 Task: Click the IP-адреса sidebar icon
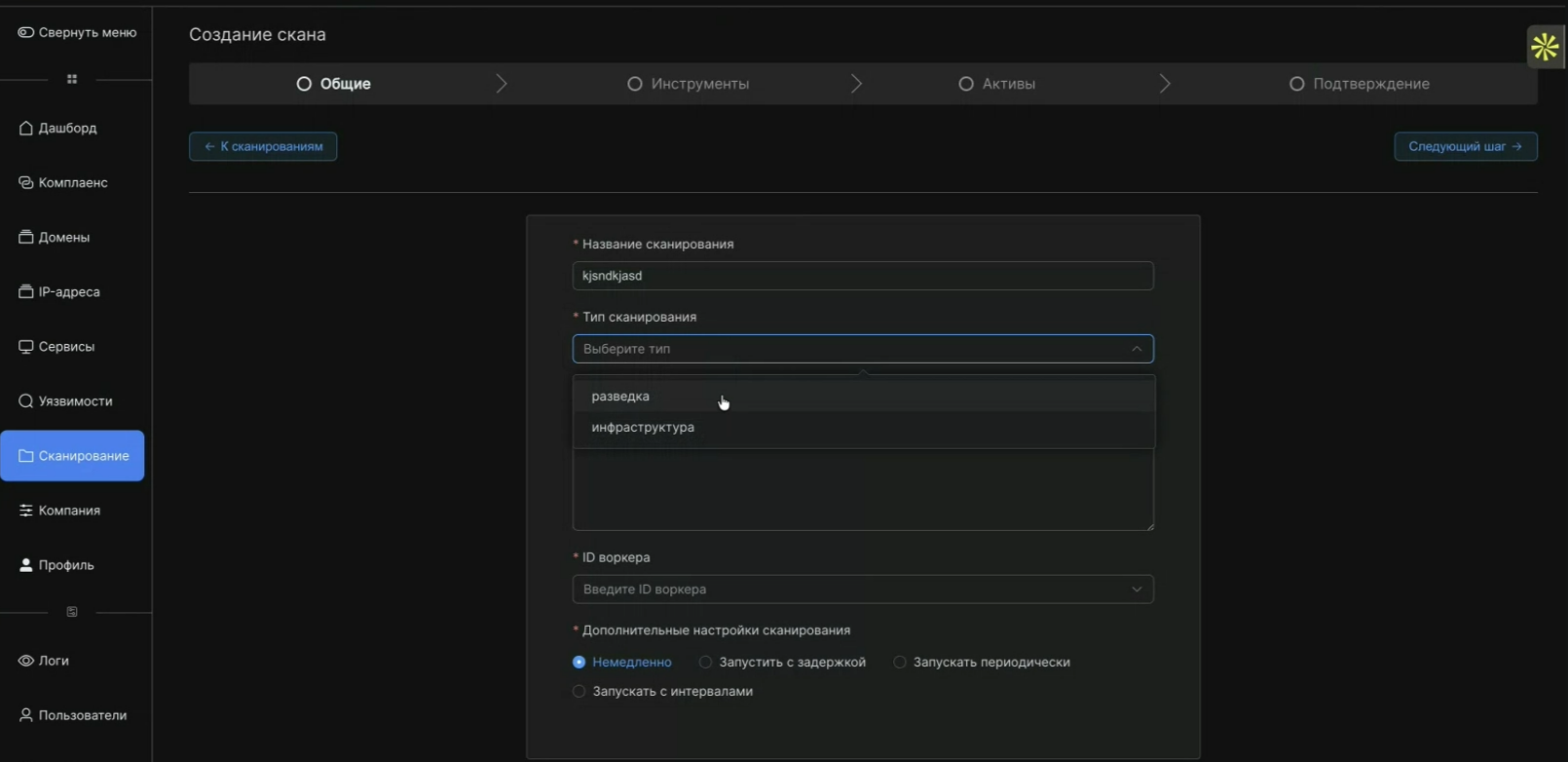[x=26, y=292]
